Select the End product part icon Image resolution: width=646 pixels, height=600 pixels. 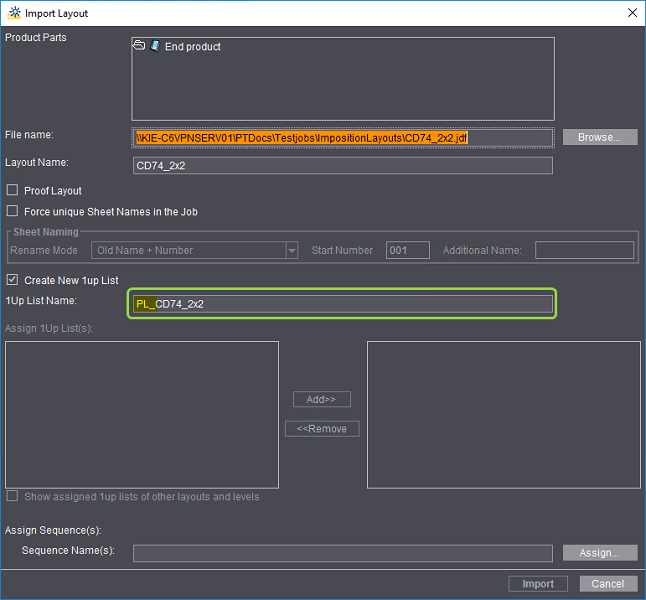tap(155, 46)
